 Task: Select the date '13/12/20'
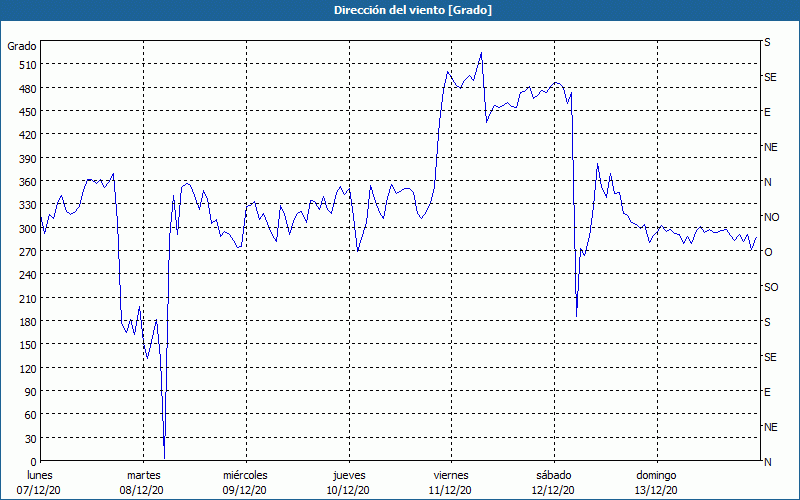click(x=656, y=490)
